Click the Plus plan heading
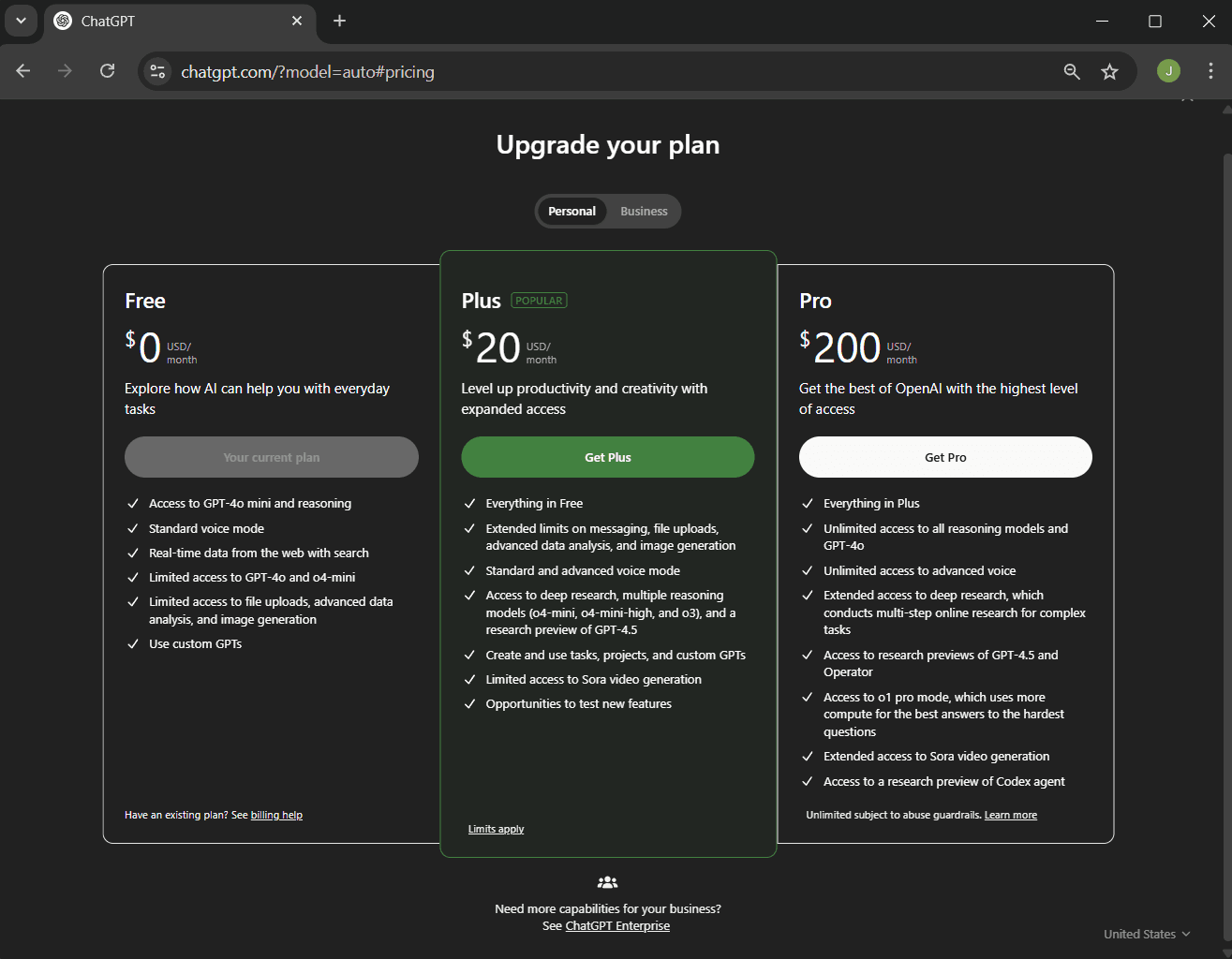 [x=482, y=301]
